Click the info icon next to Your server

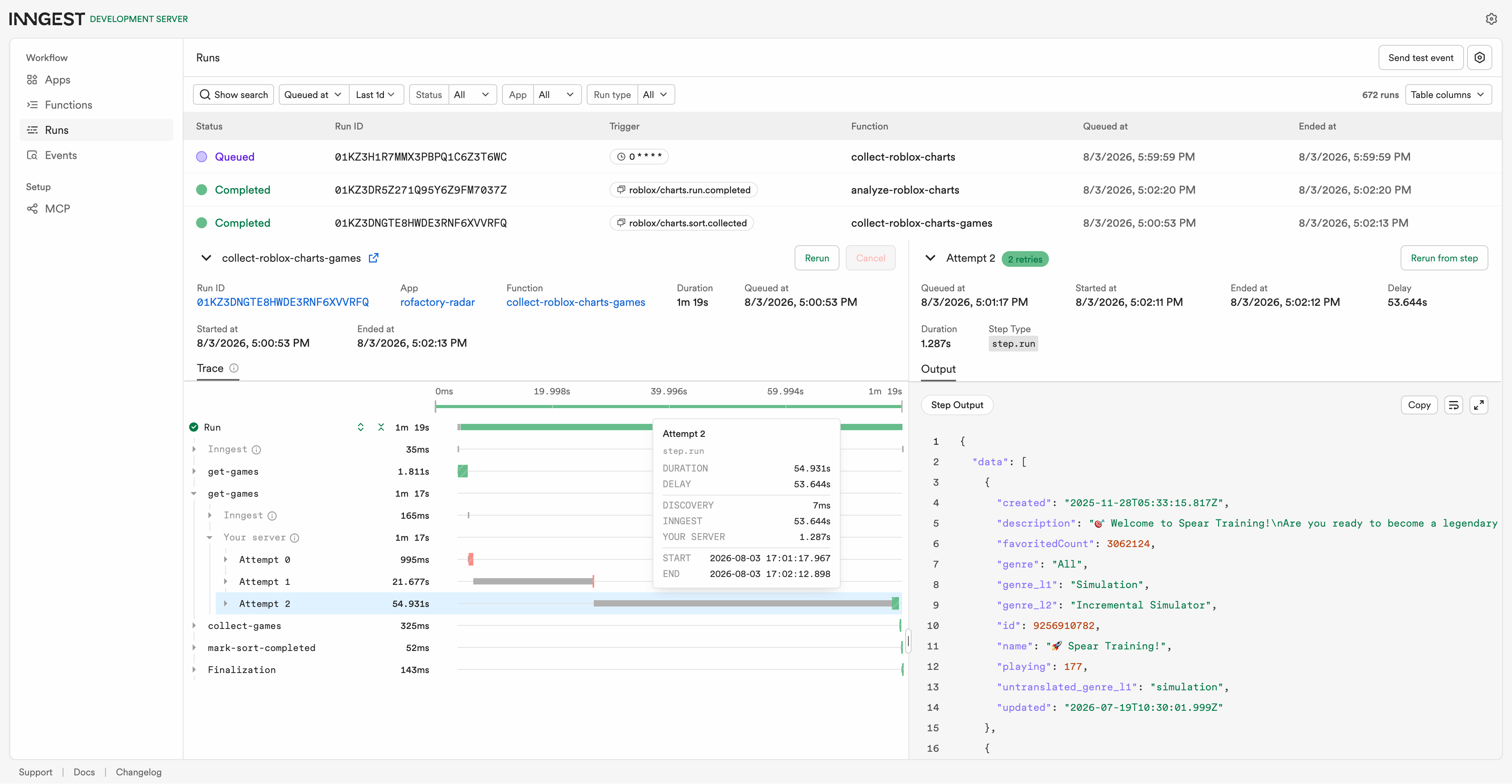(x=295, y=538)
